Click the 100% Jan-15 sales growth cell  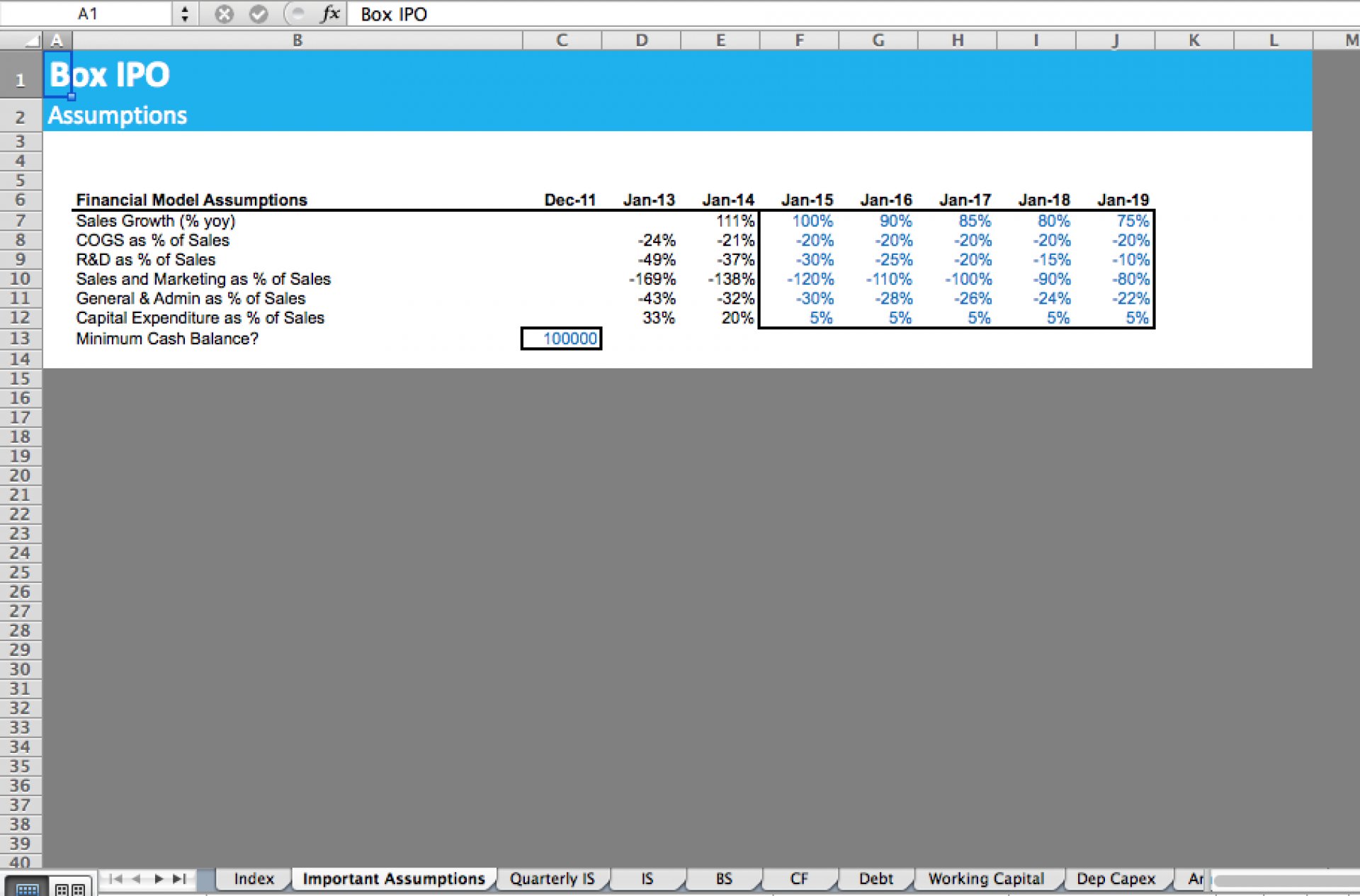[x=812, y=221]
